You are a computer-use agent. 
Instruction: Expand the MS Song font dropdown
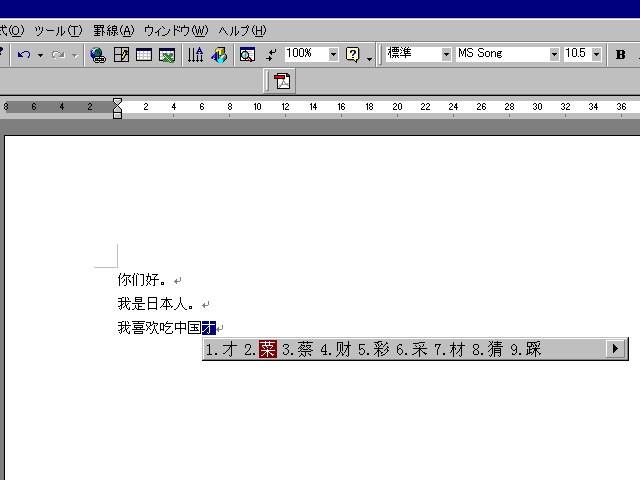tap(554, 54)
